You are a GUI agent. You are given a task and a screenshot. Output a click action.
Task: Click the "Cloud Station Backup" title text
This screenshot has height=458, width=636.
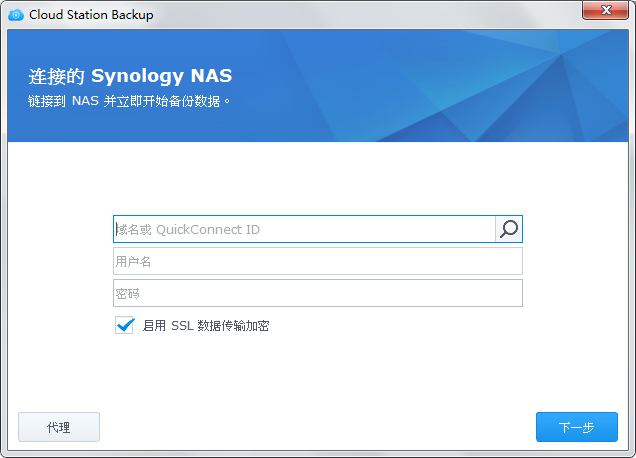coord(91,15)
